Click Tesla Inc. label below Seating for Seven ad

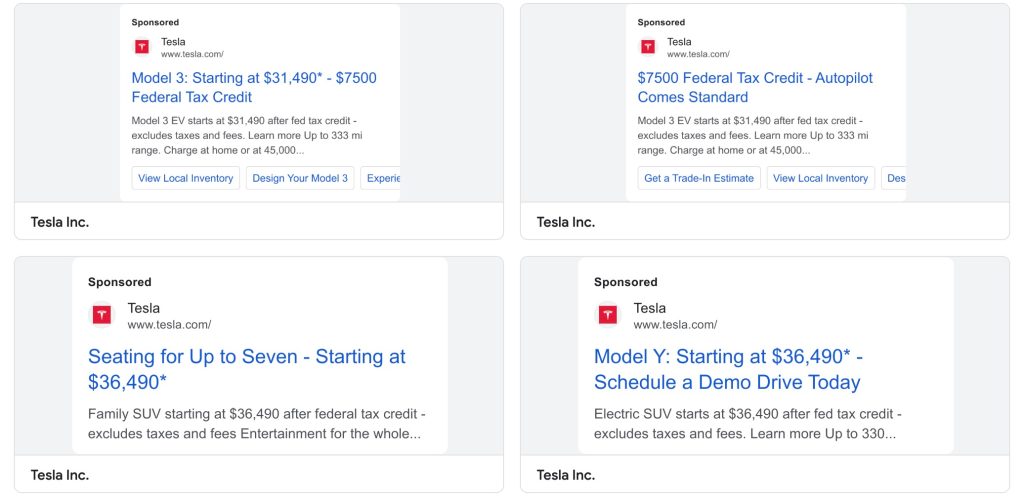(x=60, y=475)
